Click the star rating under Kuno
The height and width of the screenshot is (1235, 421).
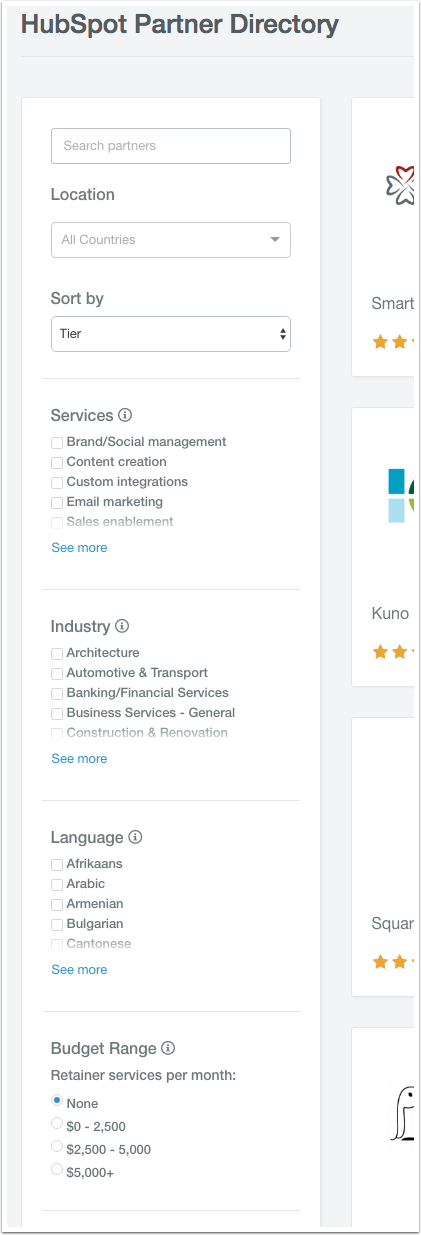point(393,652)
